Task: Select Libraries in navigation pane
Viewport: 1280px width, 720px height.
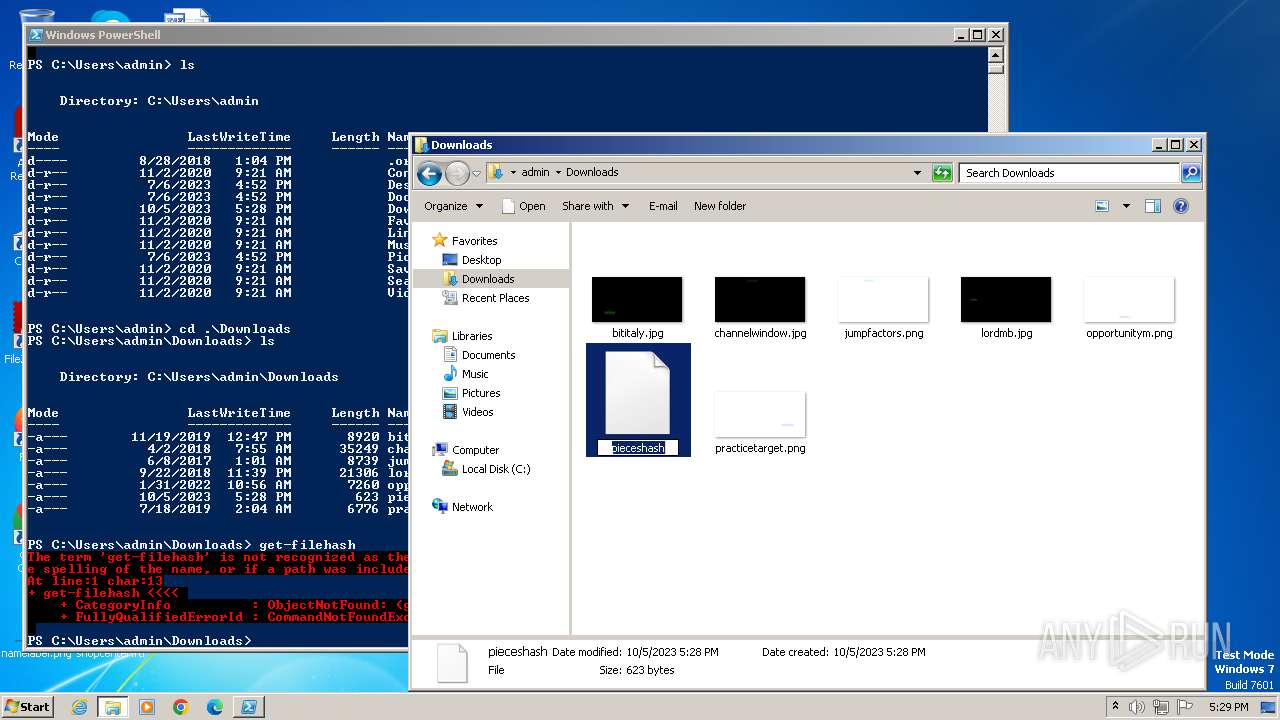Action: (472, 336)
